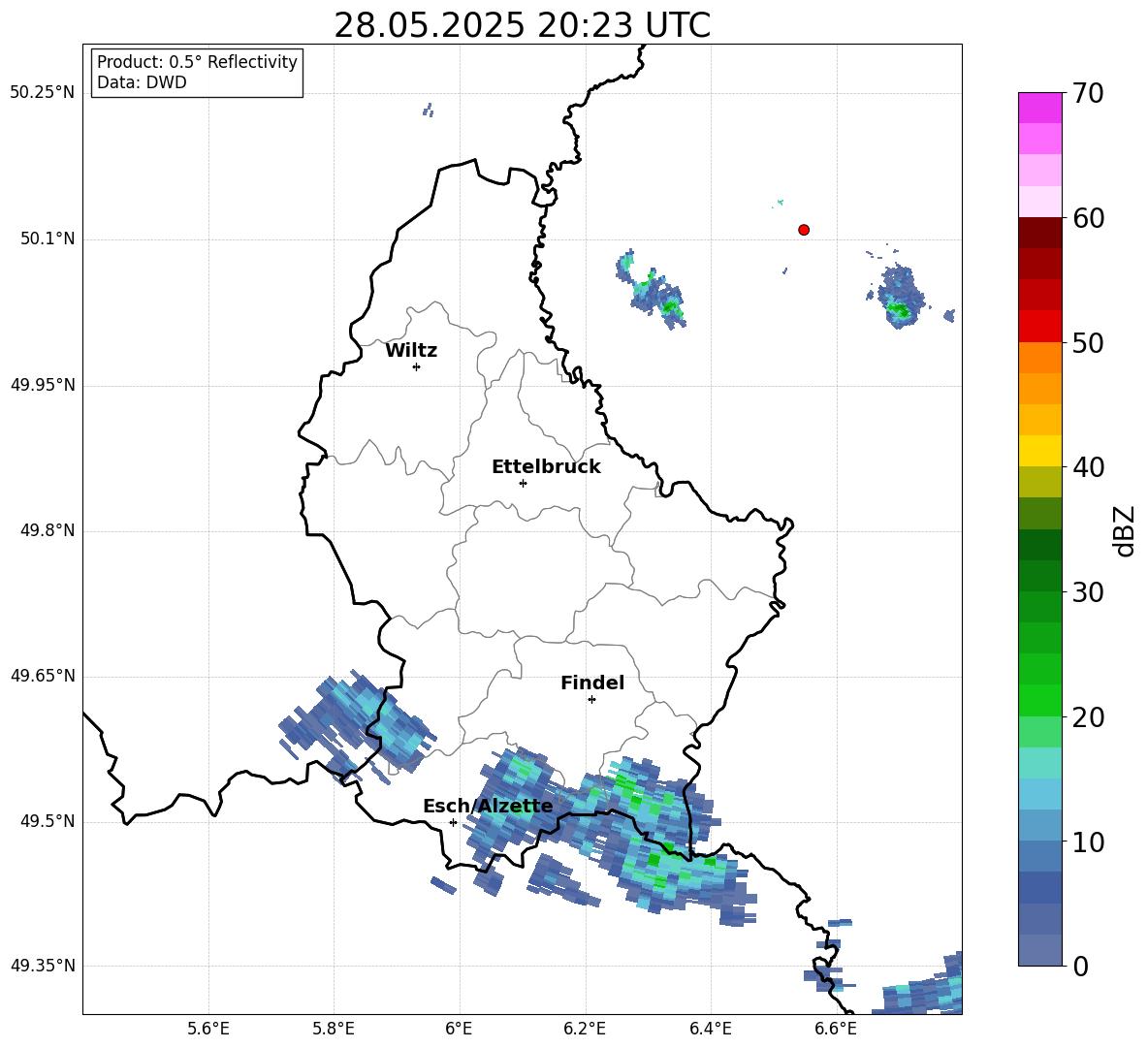Click the 20 tick on the colorbar
This screenshot has width=1148, height=1048.
click(1088, 717)
